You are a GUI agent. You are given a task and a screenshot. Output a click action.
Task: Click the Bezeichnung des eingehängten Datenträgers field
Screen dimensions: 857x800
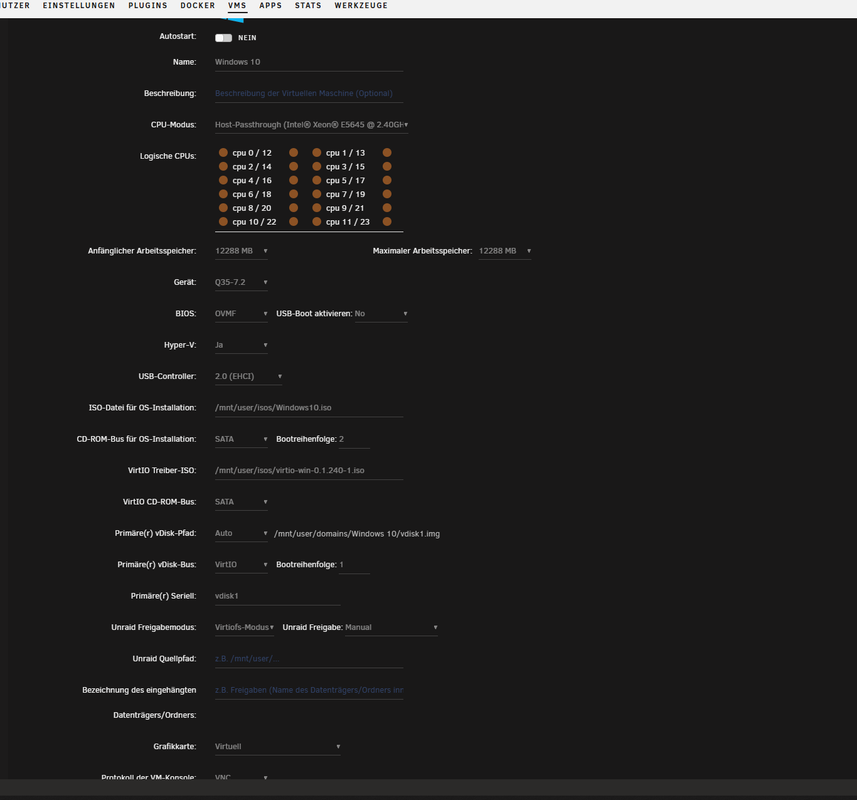[309, 690]
